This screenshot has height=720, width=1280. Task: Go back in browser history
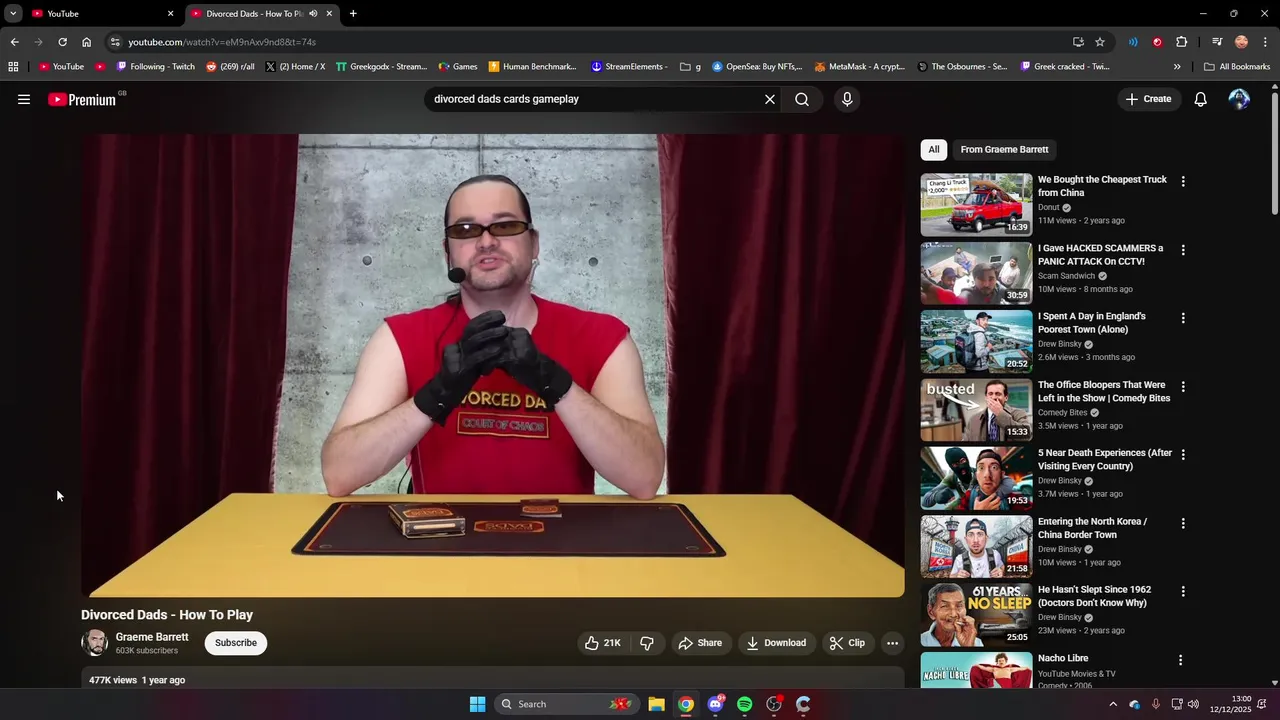(x=14, y=42)
